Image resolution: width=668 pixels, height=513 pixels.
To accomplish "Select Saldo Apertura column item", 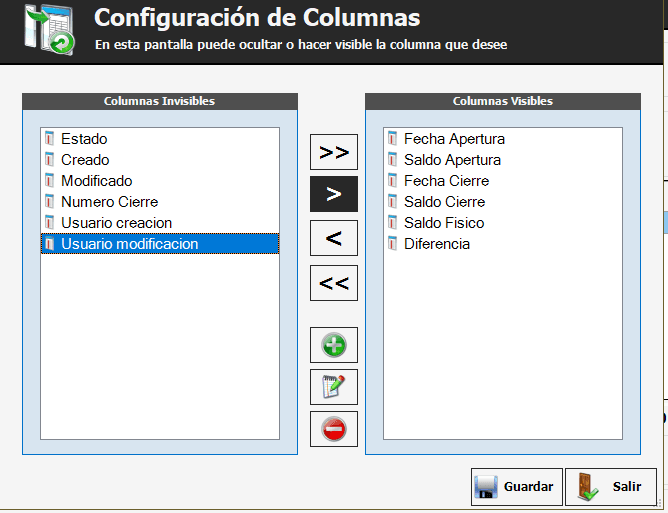I will 452,160.
